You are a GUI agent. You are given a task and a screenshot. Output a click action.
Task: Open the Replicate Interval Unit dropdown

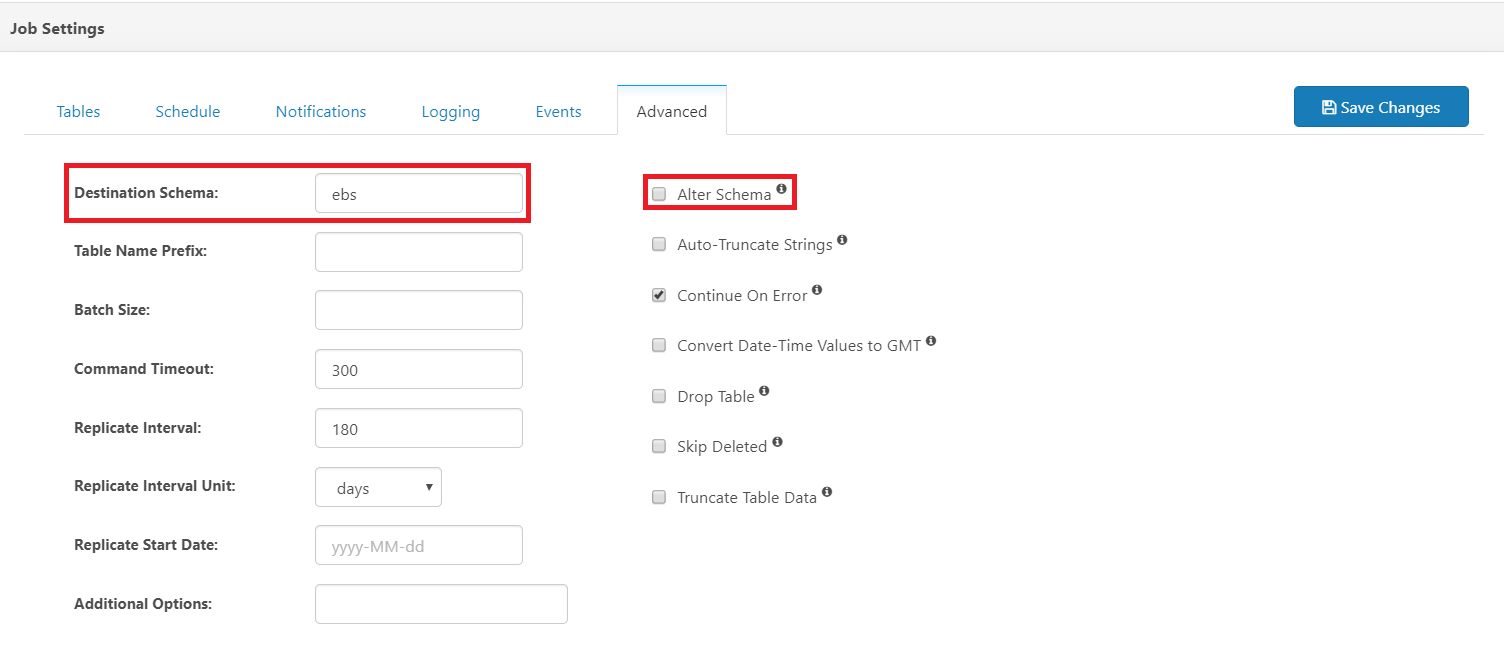378,488
